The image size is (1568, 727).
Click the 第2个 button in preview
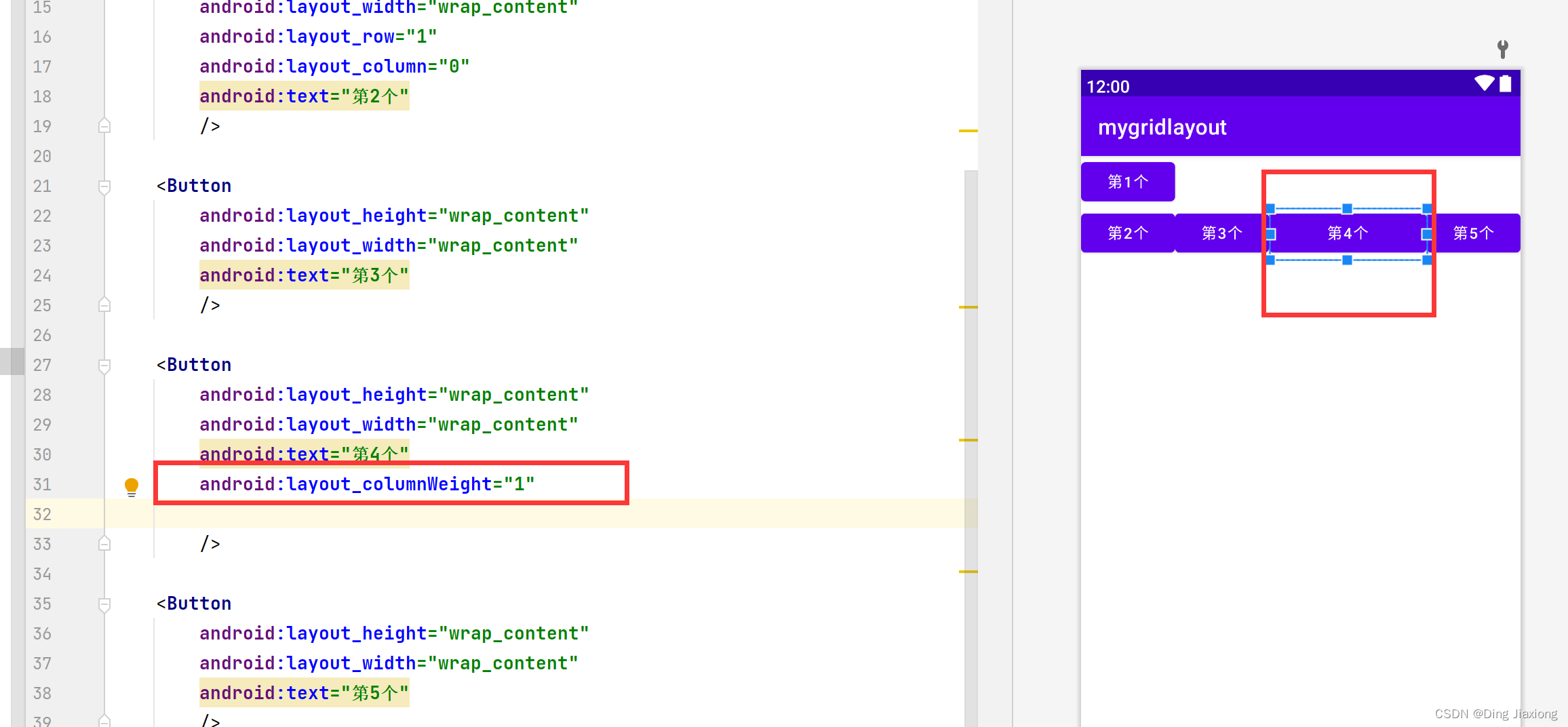pos(1128,233)
